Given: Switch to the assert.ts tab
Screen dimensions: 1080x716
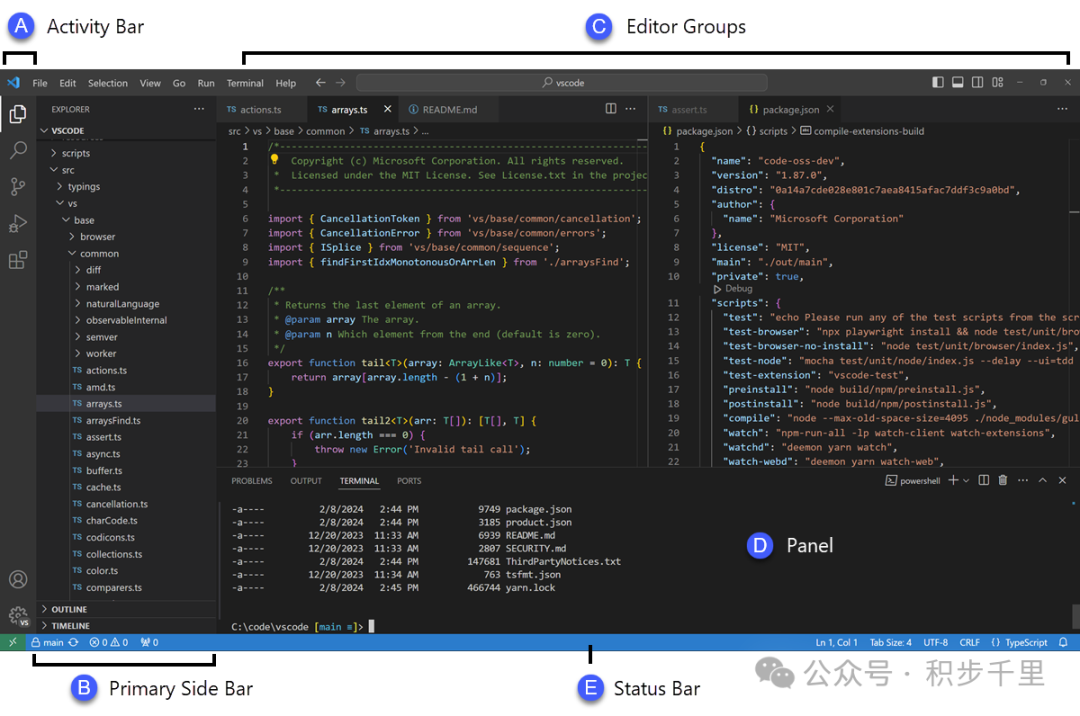Looking at the screenshot, I should (x=689, y=109).
